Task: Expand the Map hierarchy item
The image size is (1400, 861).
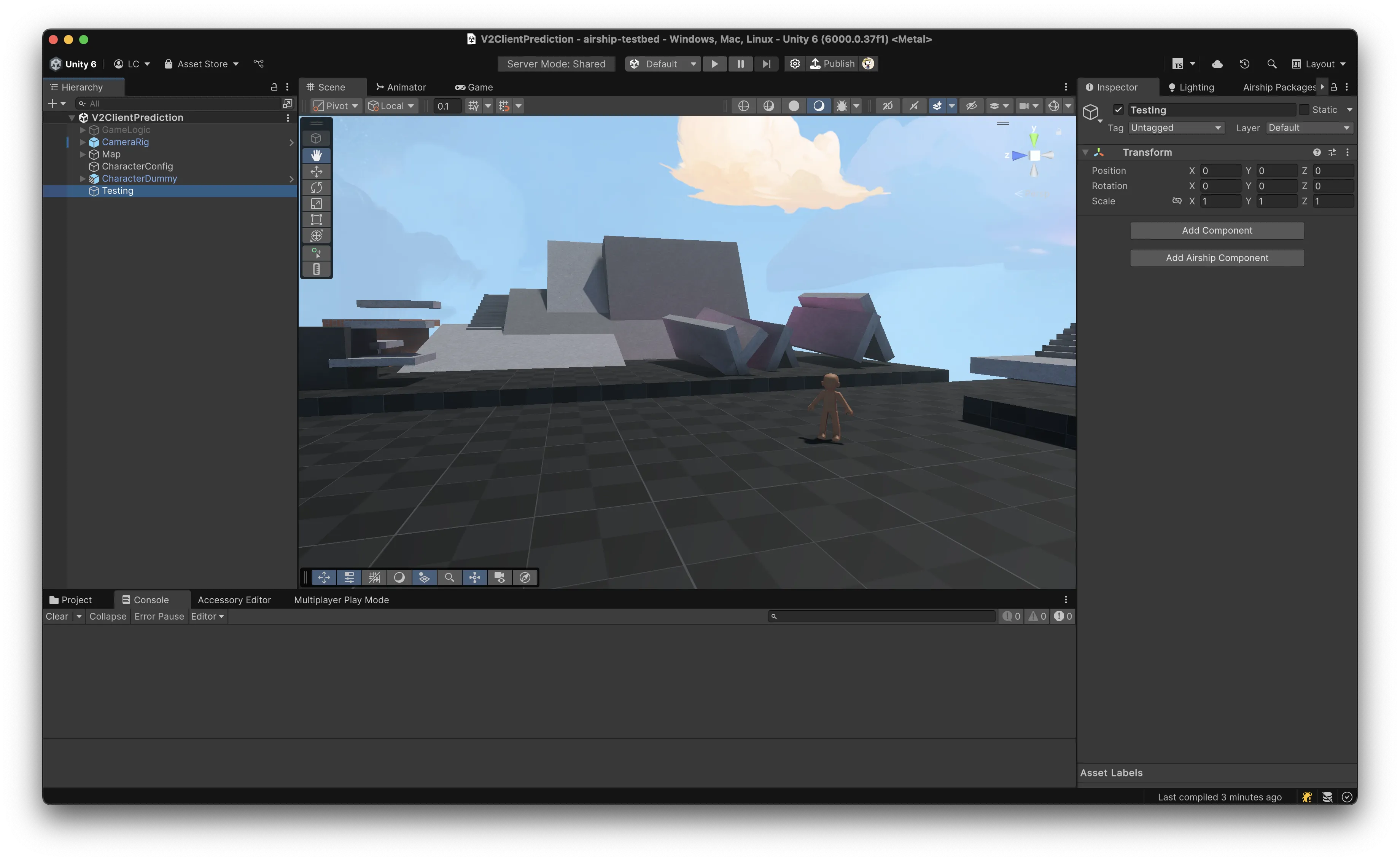Action: 83,154
